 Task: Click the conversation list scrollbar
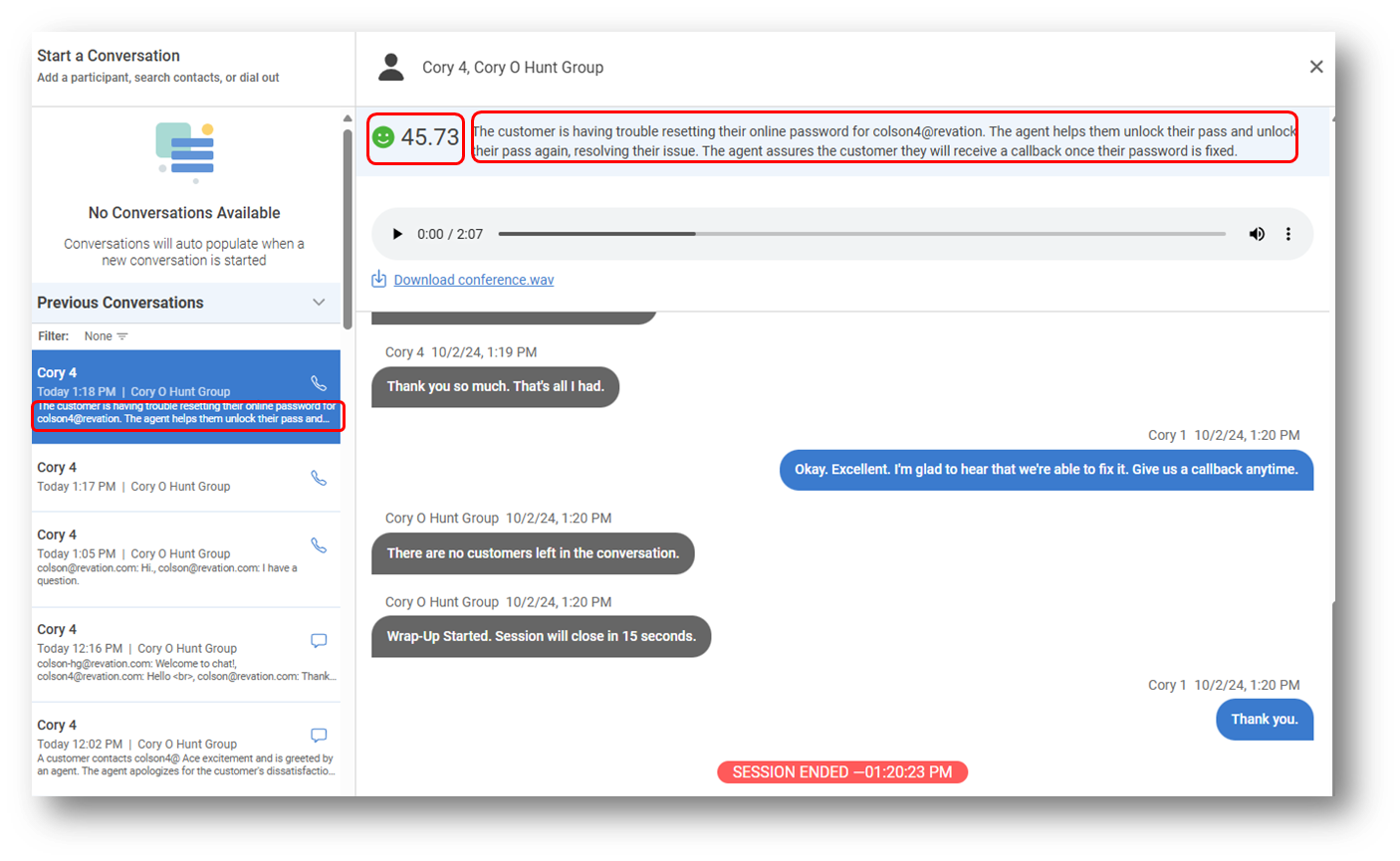[348, 229]
